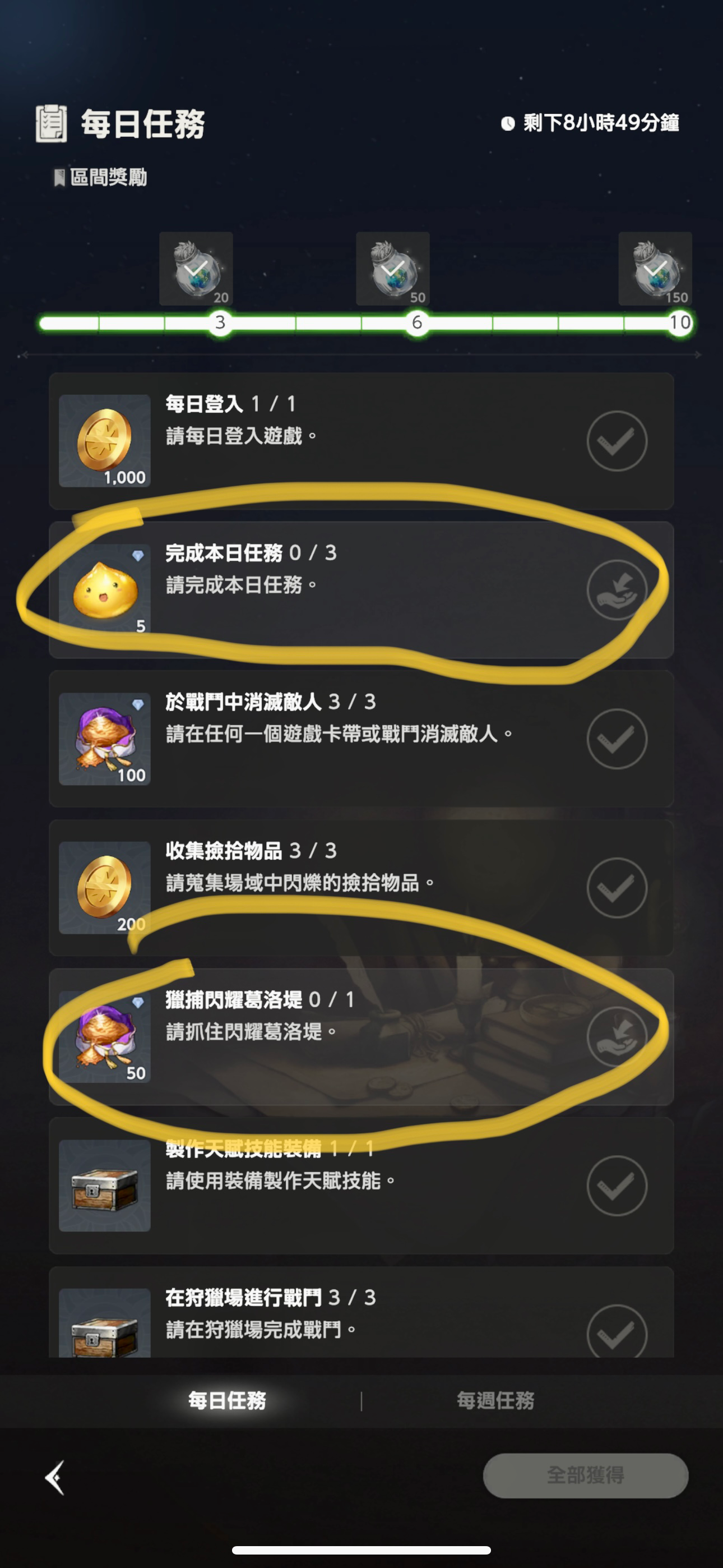The height and width of the screenshot is (1568, 723).
Task: Tap the back arrow icon
Action: pyautogui.click(x=55, y=1477)
